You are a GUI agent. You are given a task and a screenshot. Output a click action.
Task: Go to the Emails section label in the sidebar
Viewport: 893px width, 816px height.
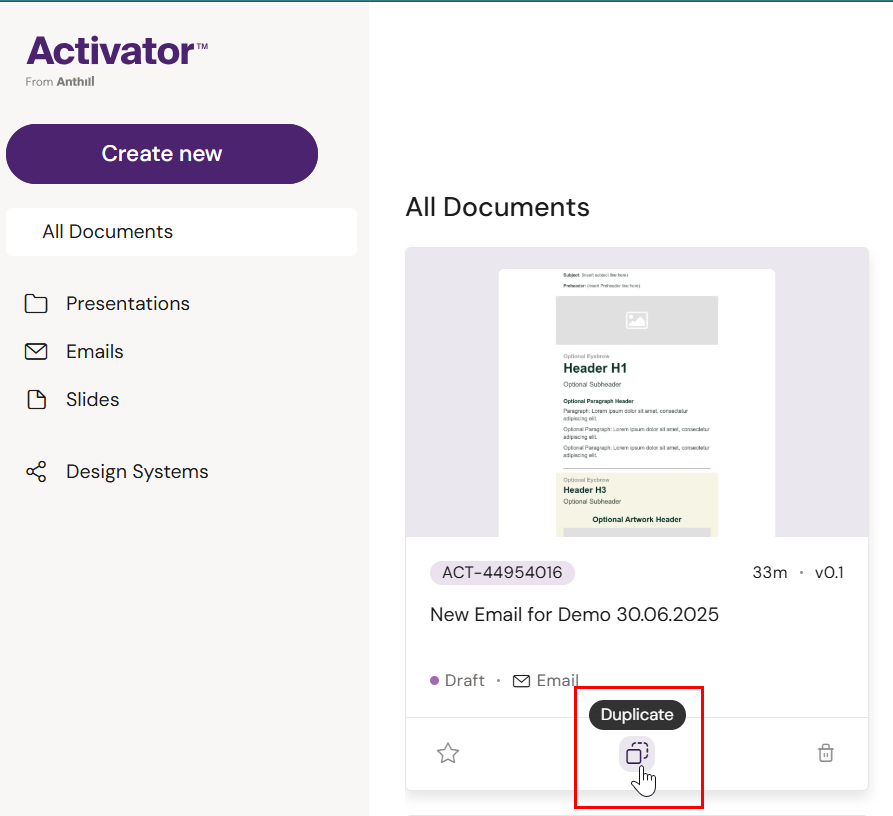(x=95, y=352)
